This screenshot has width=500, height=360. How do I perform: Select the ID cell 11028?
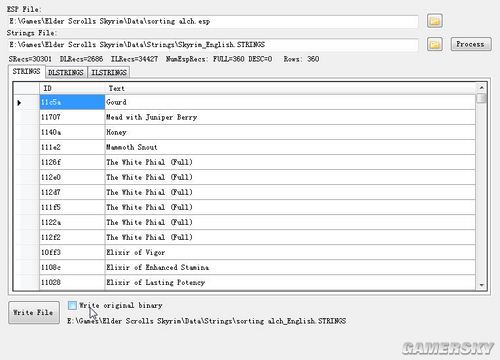72,282
